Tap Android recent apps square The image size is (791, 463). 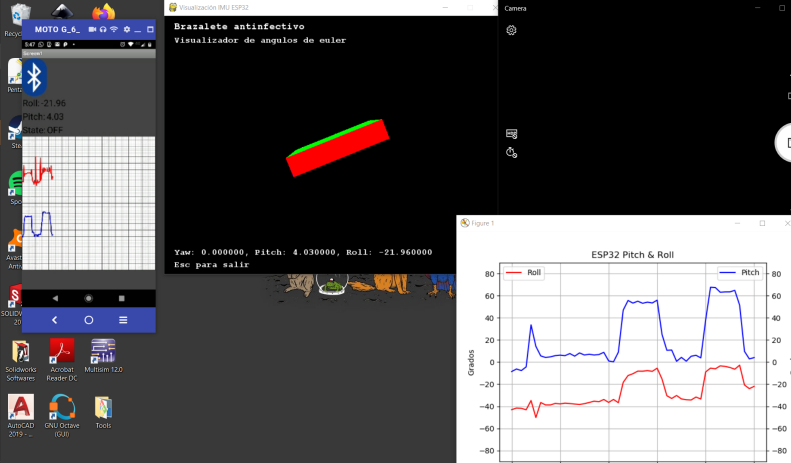[122, 298]
